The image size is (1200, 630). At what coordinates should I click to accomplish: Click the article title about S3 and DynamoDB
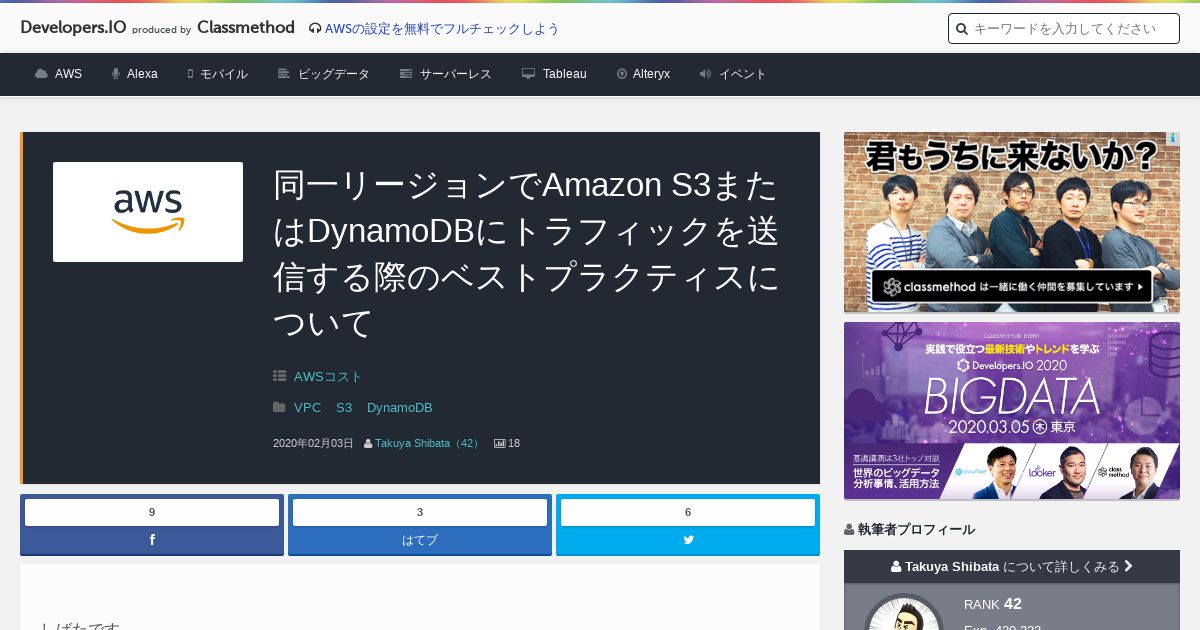tap(526, 254)
